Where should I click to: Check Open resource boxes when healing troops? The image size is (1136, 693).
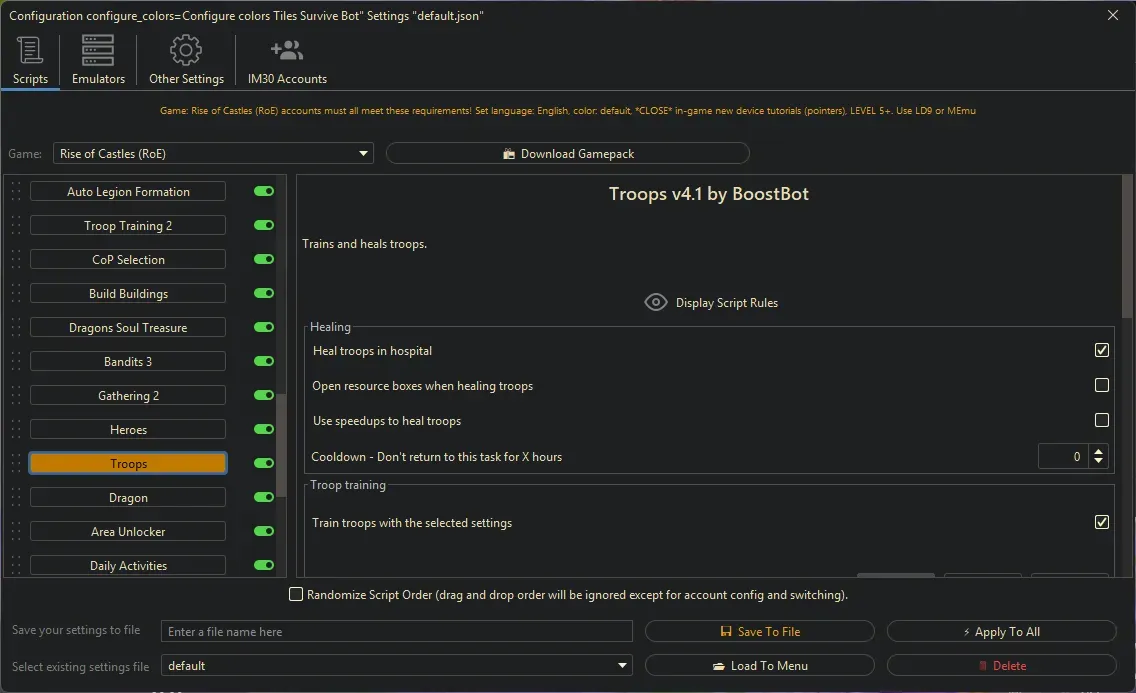click(1101, 385)
